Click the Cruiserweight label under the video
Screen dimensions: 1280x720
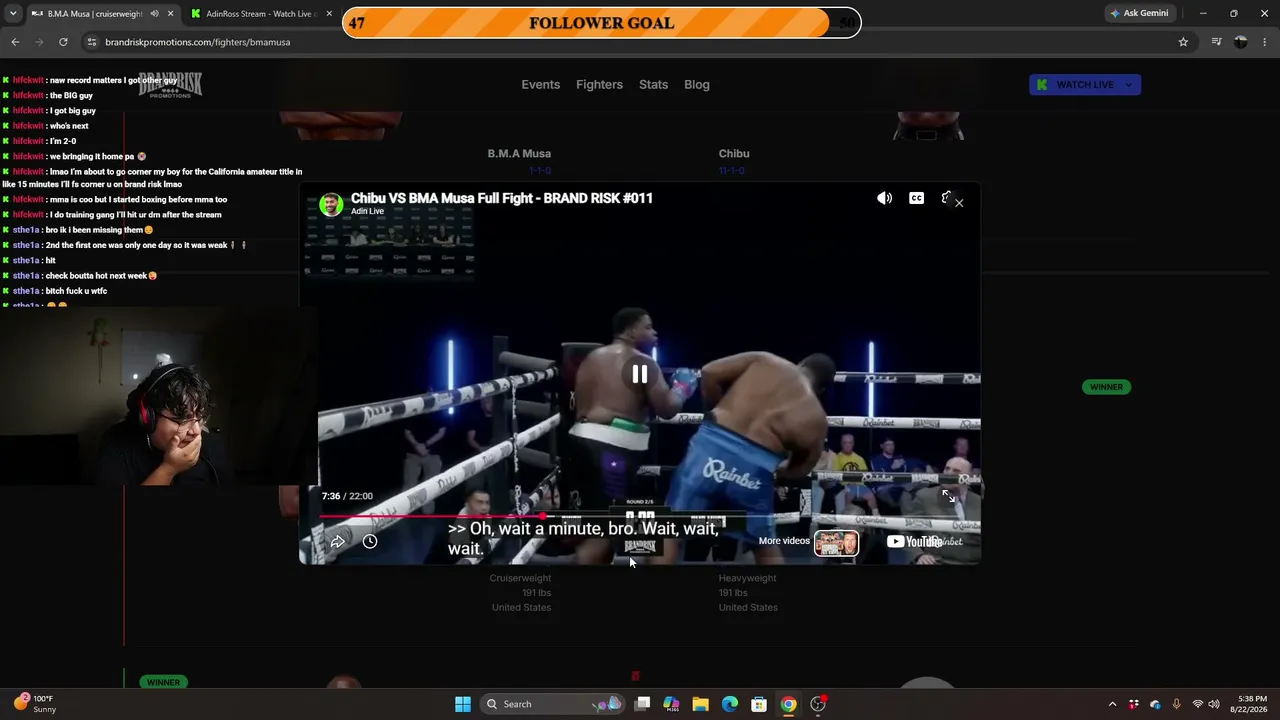(520, 578)
